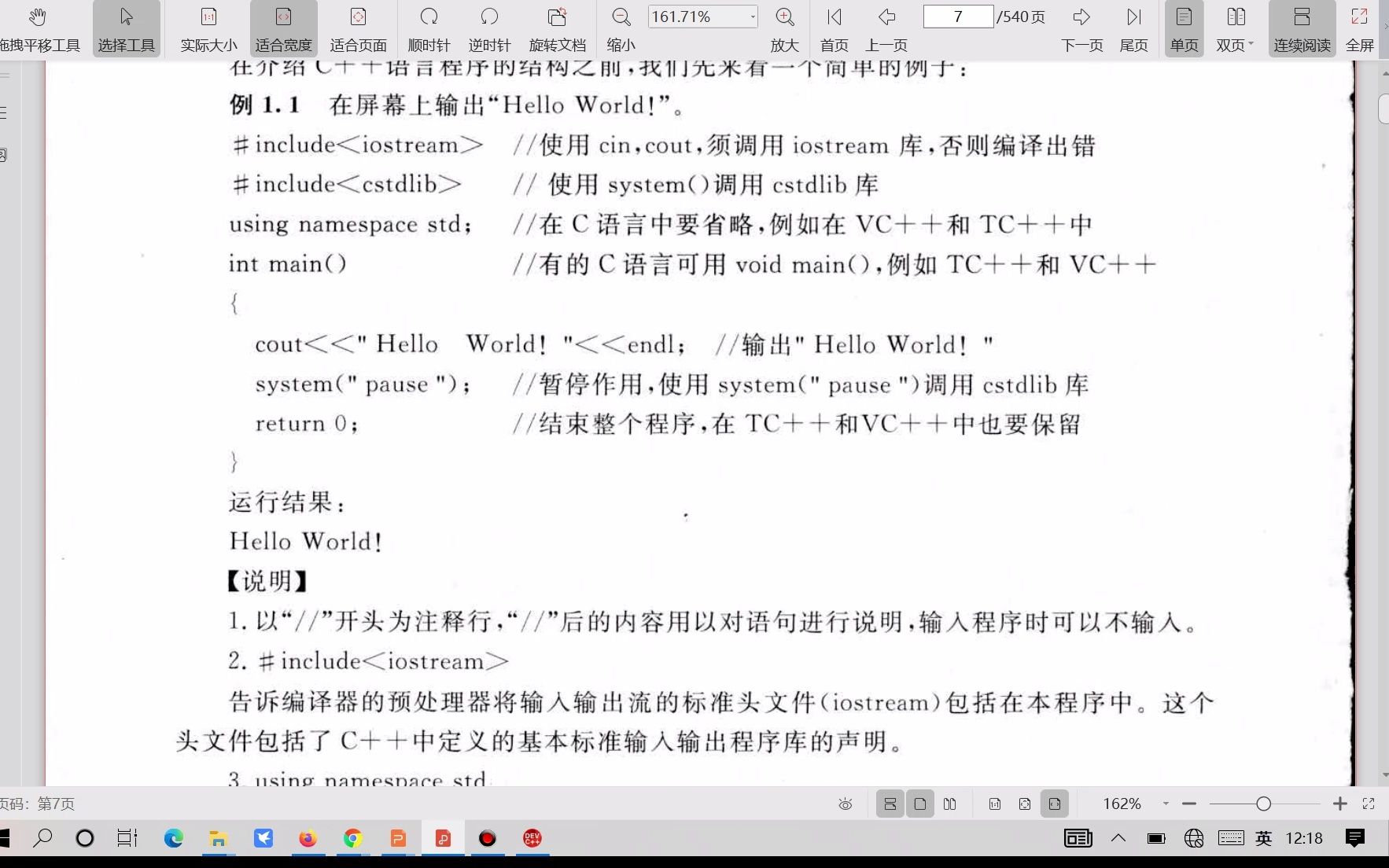The width and height of the screenshot is (1389, 868).
Task: Click the plus zoom button in status bar
Action: pos(1340,804)
